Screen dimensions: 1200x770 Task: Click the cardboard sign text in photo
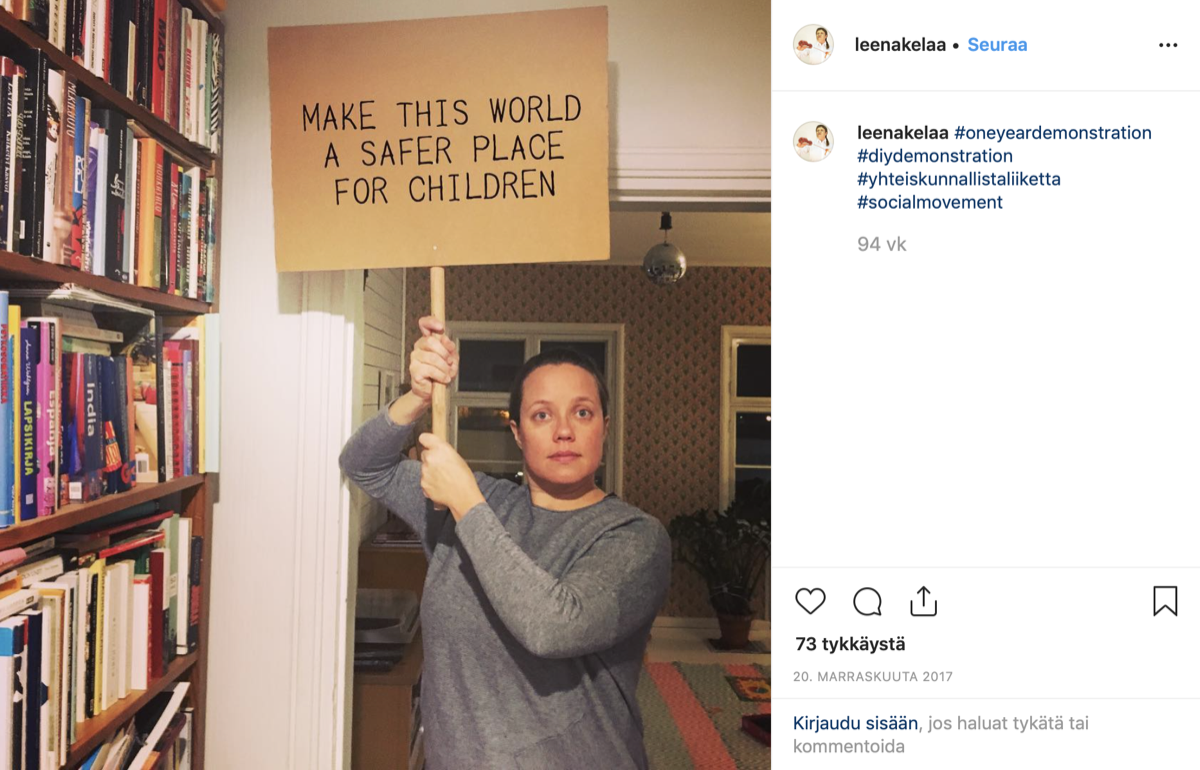point(441,149)
